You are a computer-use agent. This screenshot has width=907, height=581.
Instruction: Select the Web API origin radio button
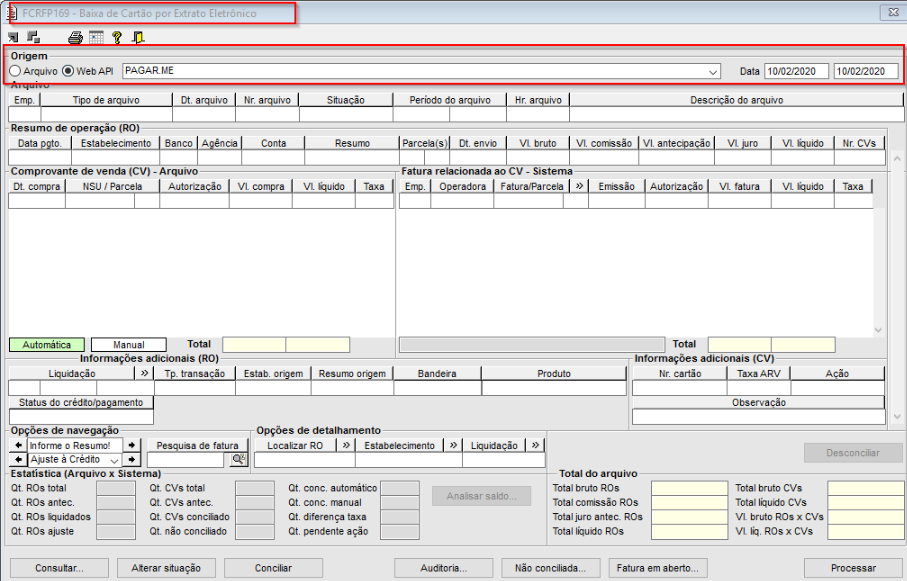[68, 71]
